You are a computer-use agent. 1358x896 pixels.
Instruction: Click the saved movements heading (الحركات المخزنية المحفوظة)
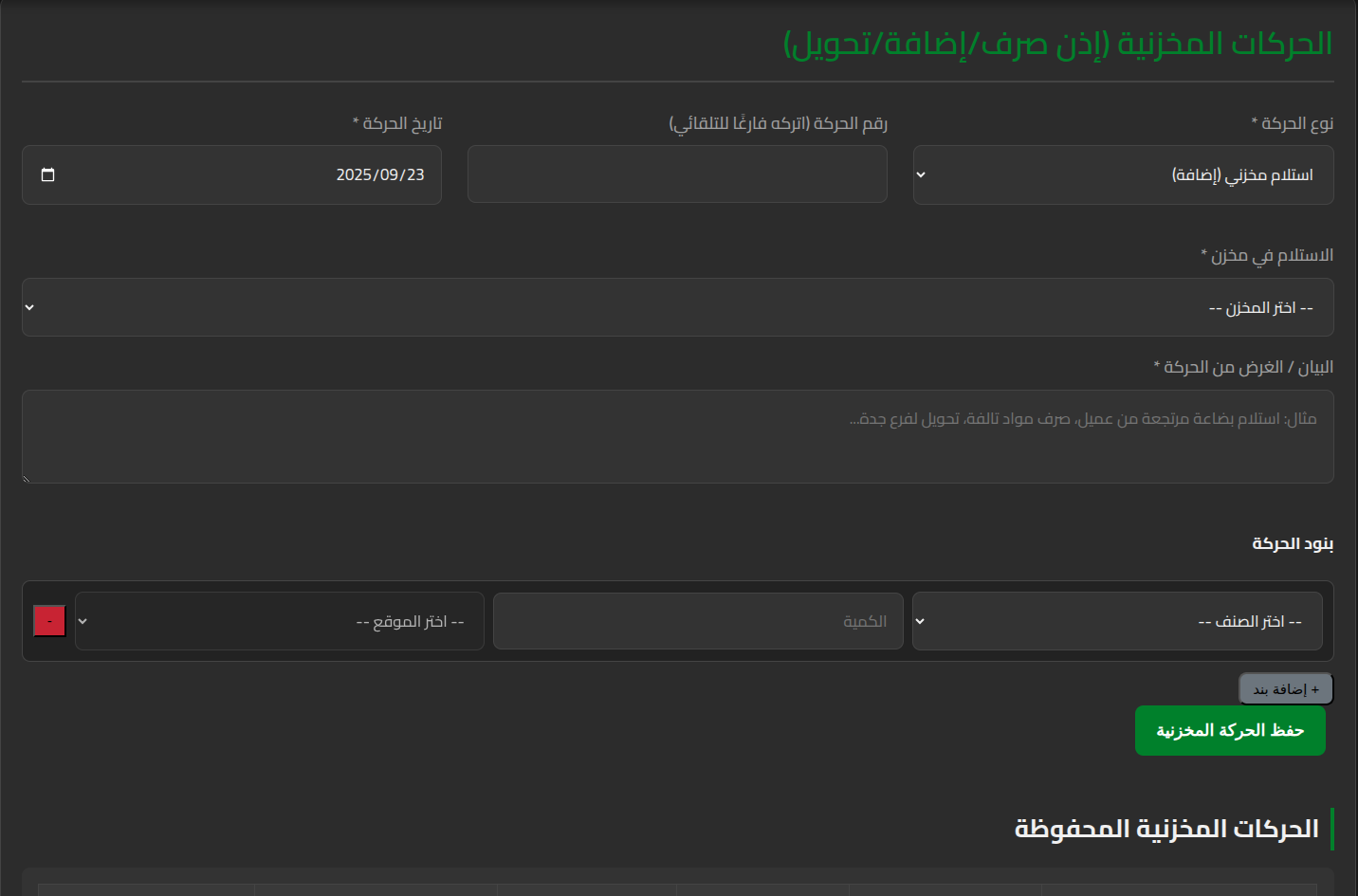[x=1166, y=829]
